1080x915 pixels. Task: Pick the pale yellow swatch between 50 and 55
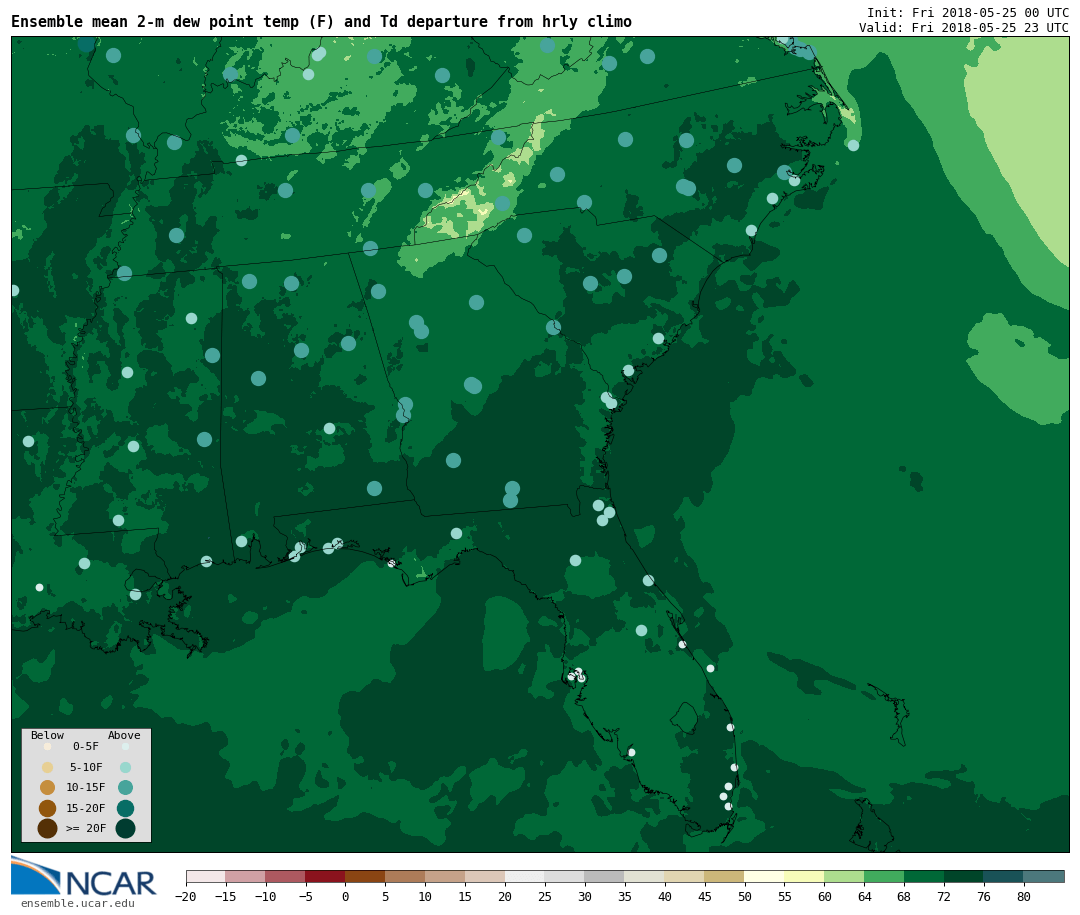coord(765,876)
